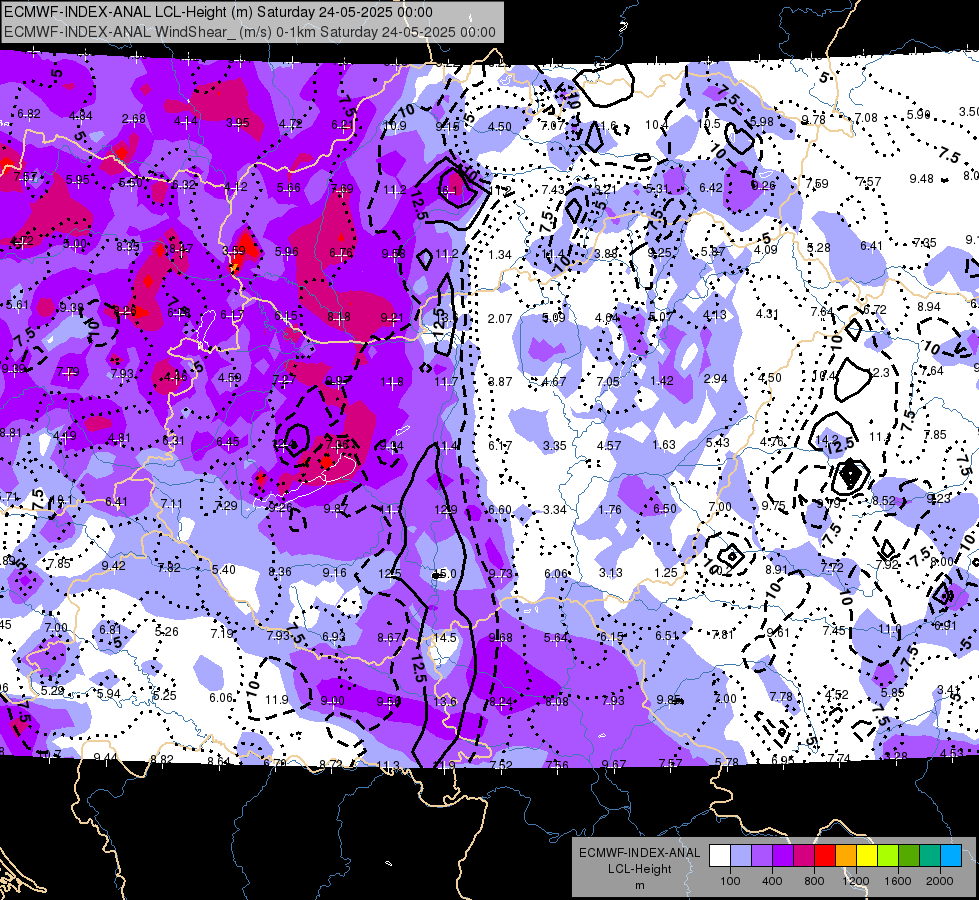Click the 3.95 grid value

tap(237, 122)
